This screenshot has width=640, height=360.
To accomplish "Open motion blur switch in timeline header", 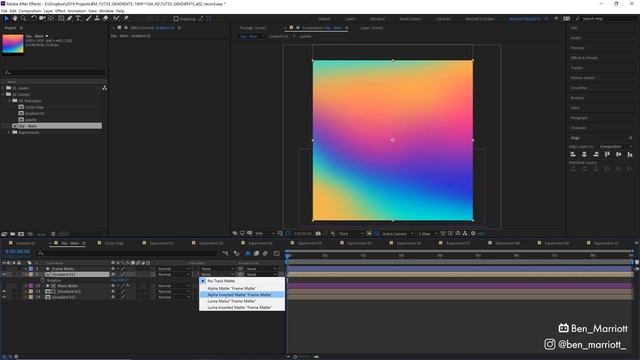I will click(265, 253).
